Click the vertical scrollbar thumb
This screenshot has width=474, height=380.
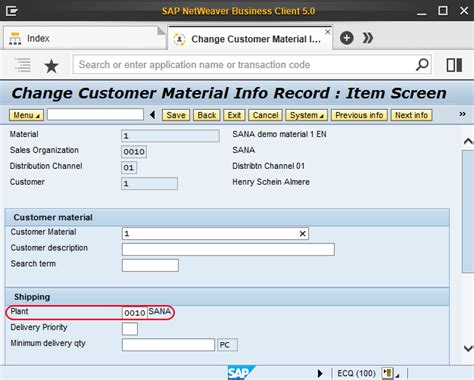pyautogui.click(x=468, y=211)
